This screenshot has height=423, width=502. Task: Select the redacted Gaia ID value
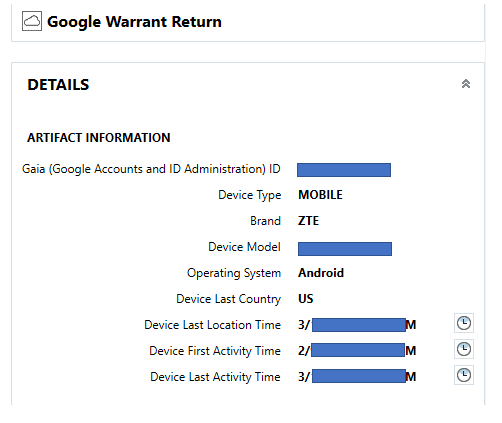click(344, 170)
